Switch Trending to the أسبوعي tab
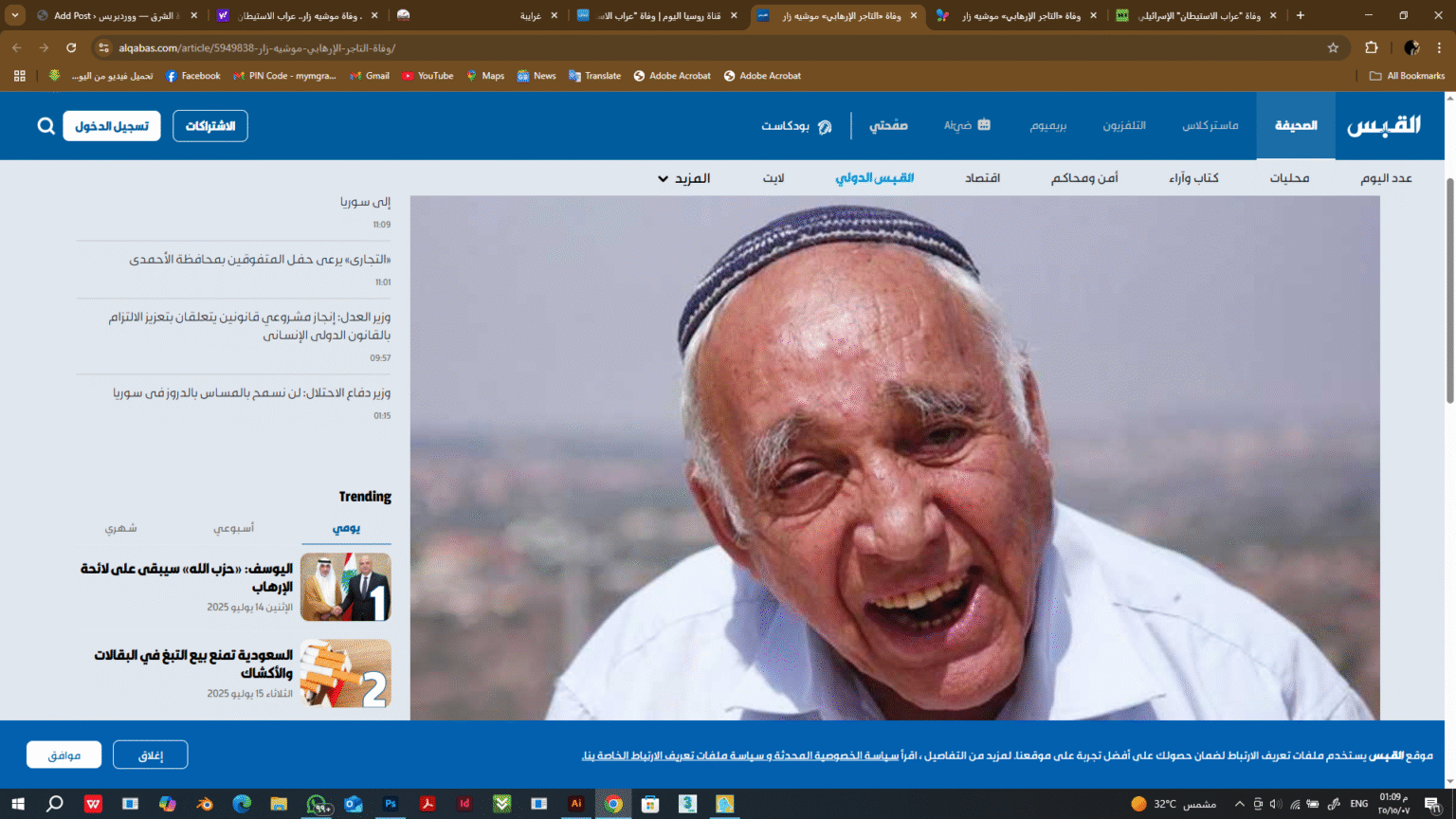The width and height of the screenshot is (1456, 819). pyautogui.click(x=233, y=528)
